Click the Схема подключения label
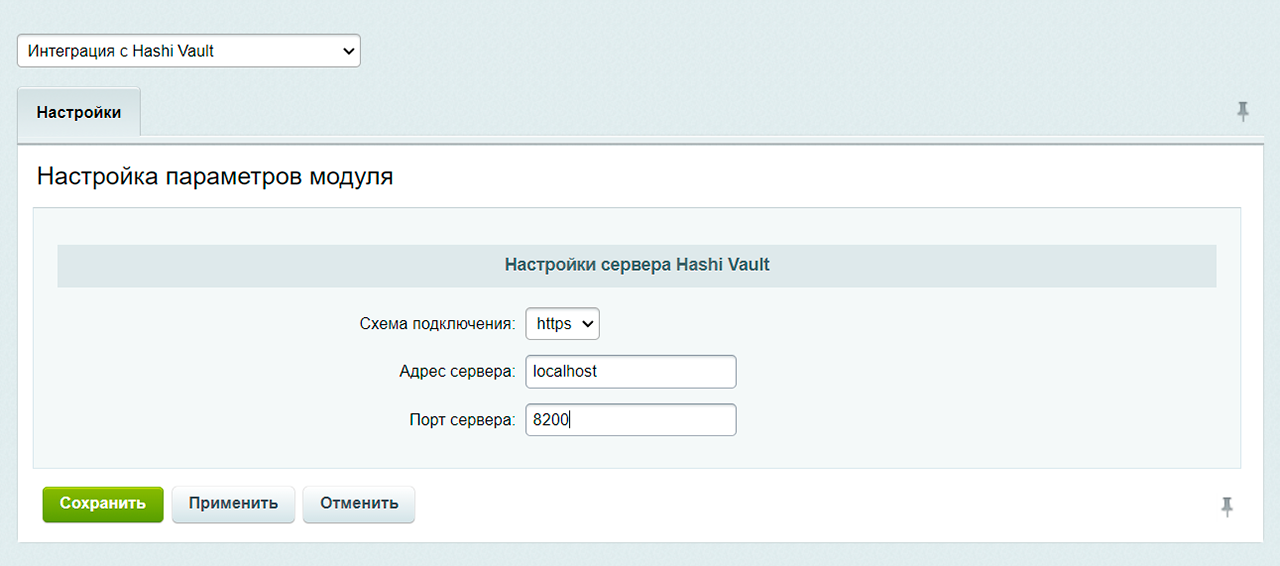 437,324
